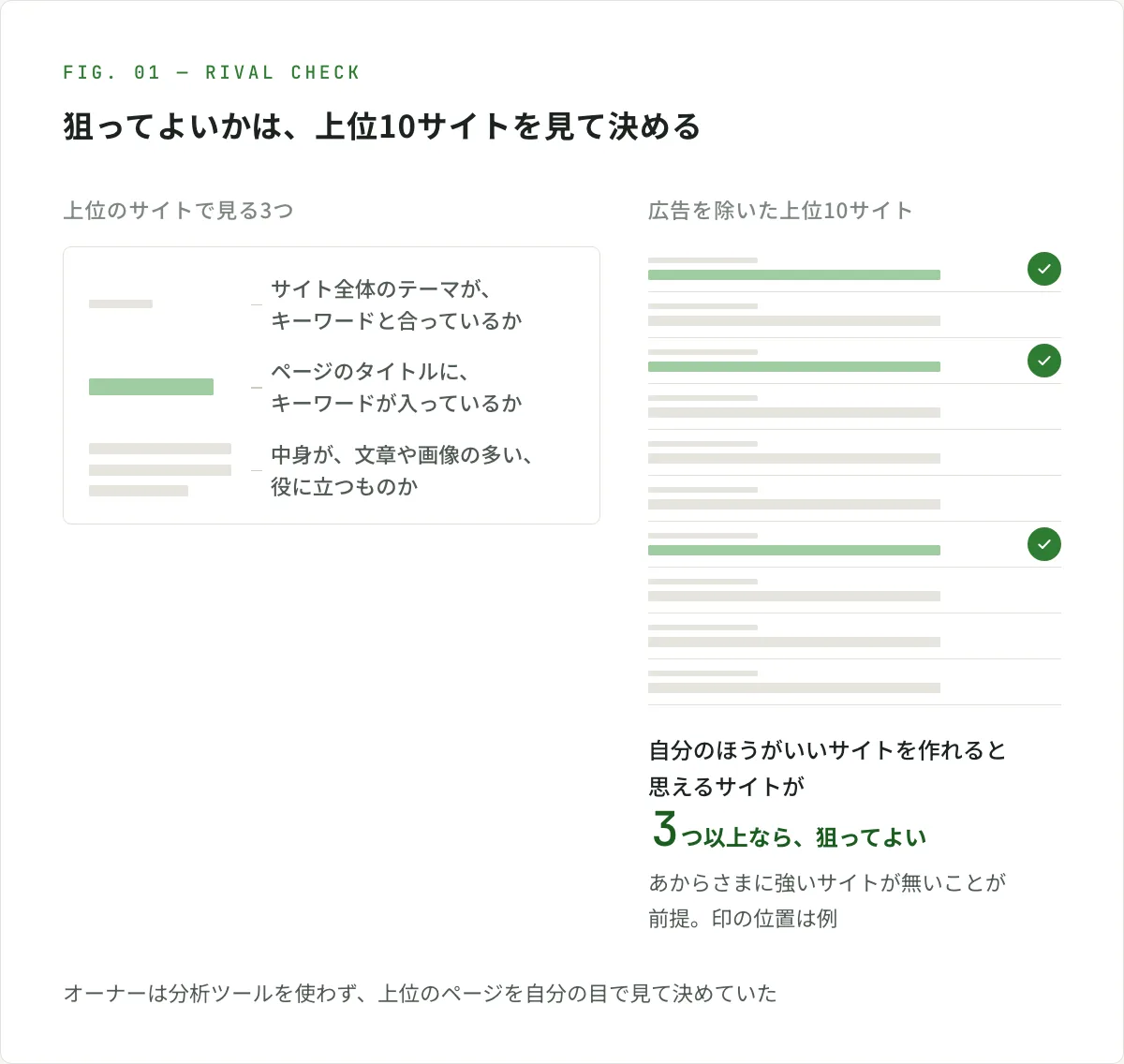Image resolution: width=1124 pixels, height=1064 pixels.
Task: Click the short grey bar beside 'サイト全体のテーマが'
Action: coord(121,304)
